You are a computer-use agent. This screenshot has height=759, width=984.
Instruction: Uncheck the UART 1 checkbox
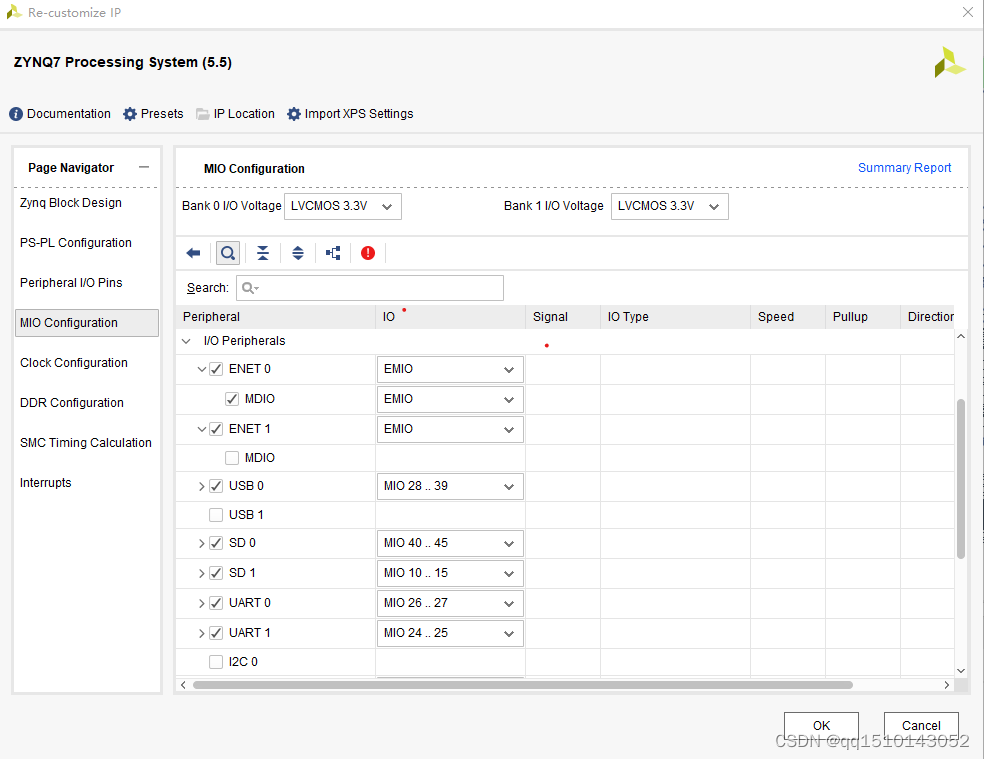tap(216, 633)
